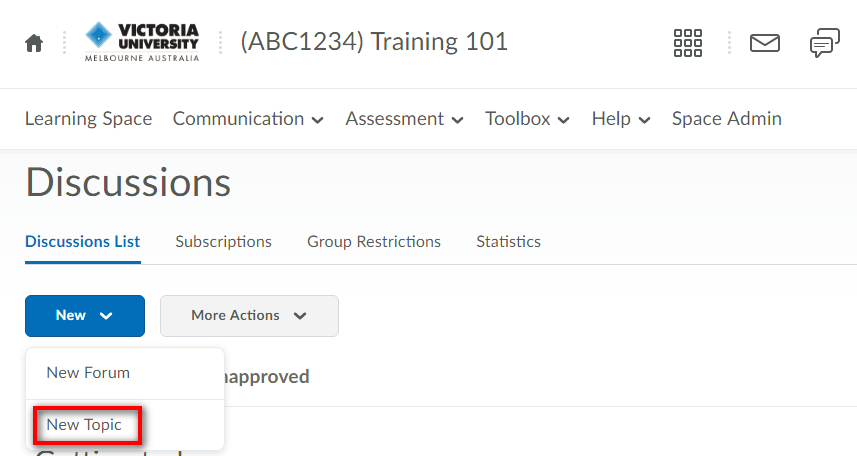
Task: Select the Discussions List tab
Action: pos(83,242)
